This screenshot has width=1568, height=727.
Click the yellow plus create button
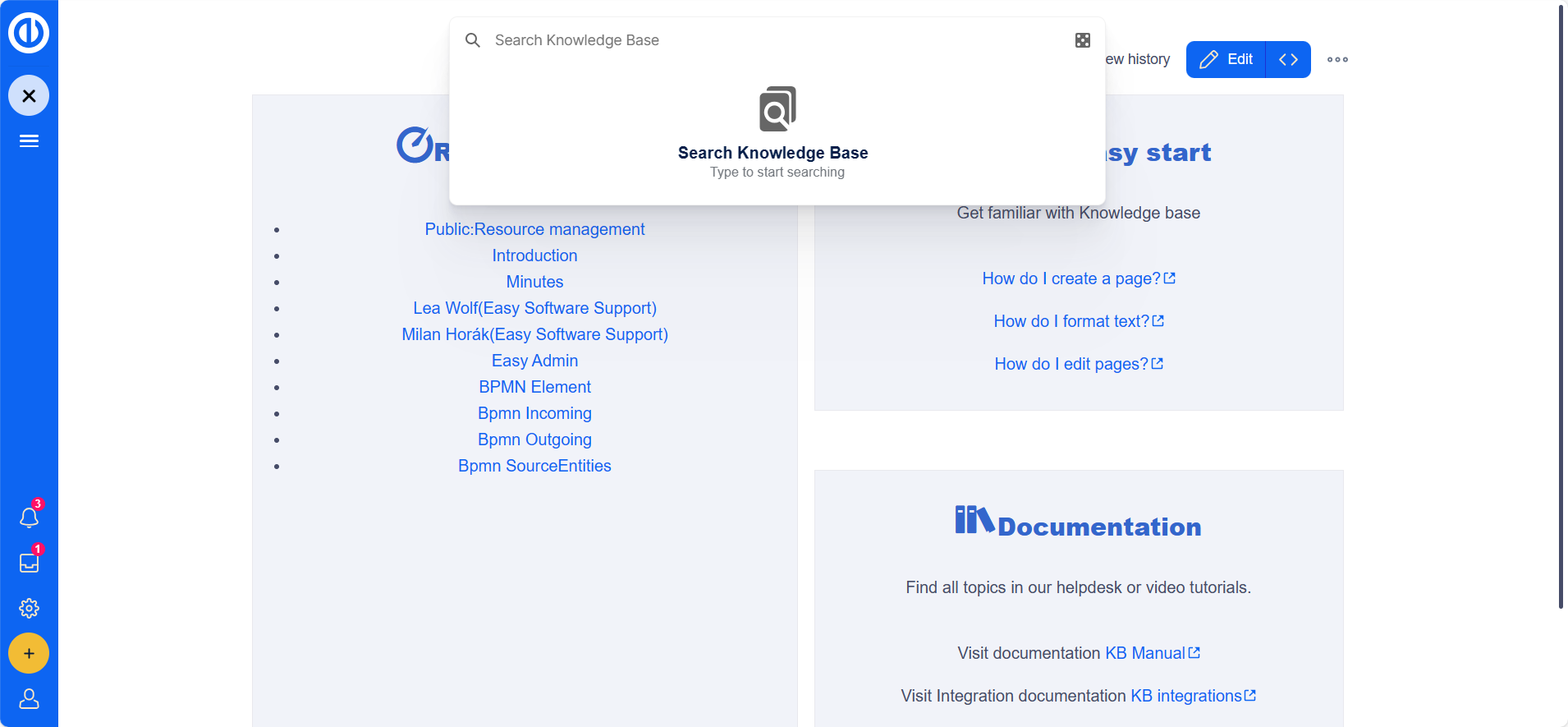(29, 653)
